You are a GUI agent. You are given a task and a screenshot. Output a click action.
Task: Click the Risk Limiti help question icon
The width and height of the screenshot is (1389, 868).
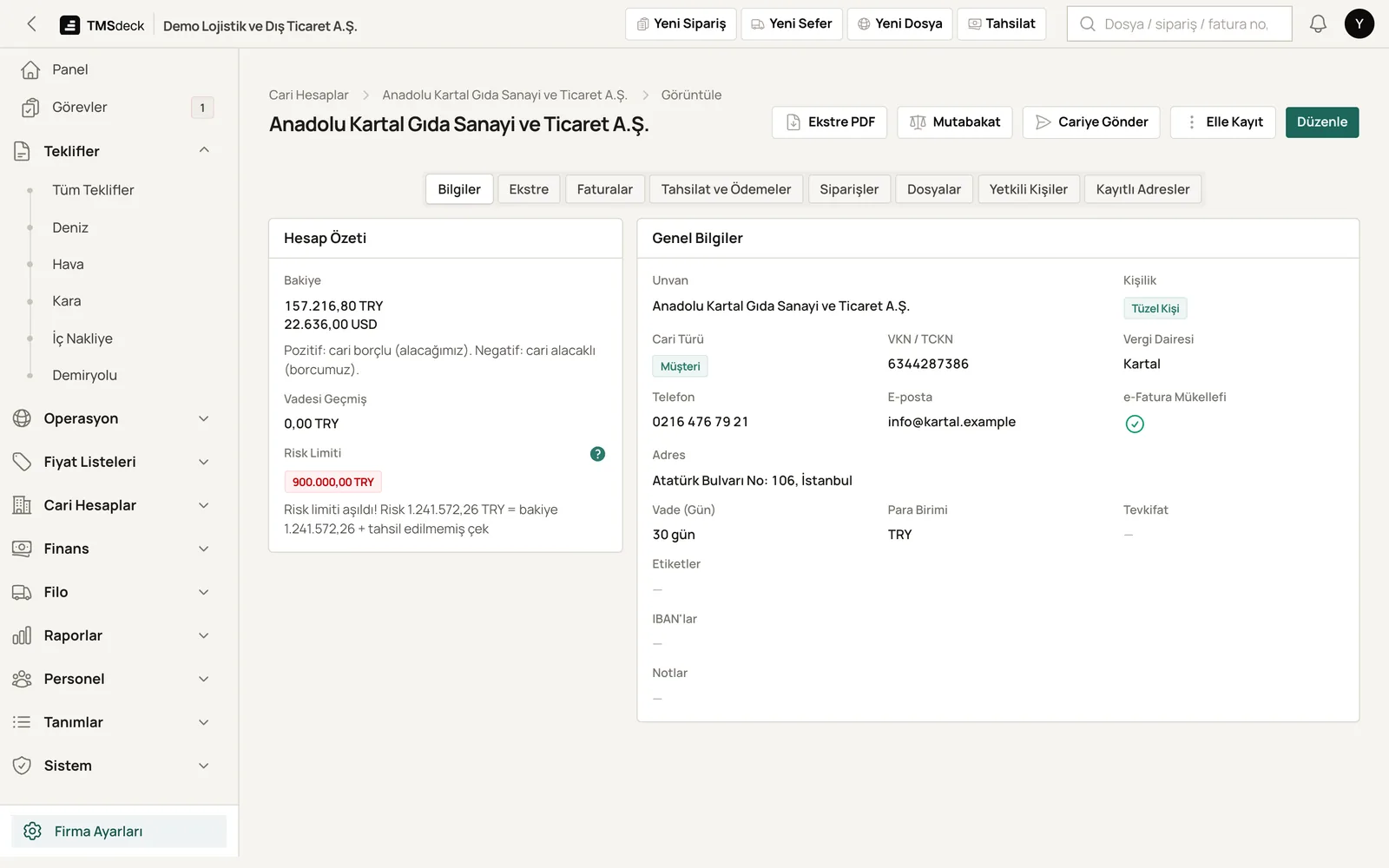[597, 454]
